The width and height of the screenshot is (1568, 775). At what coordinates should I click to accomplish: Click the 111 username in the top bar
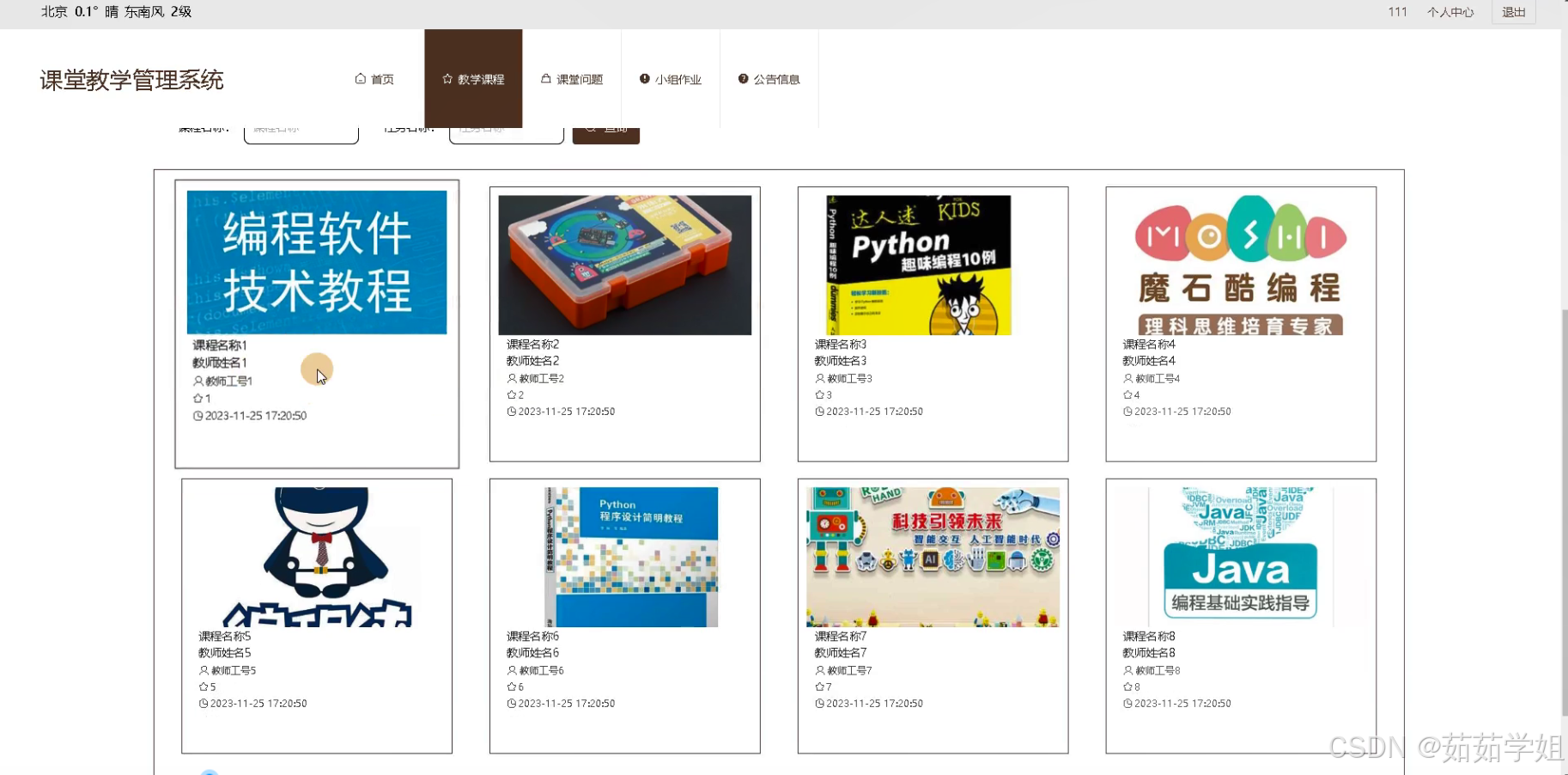pos(1398,12)
